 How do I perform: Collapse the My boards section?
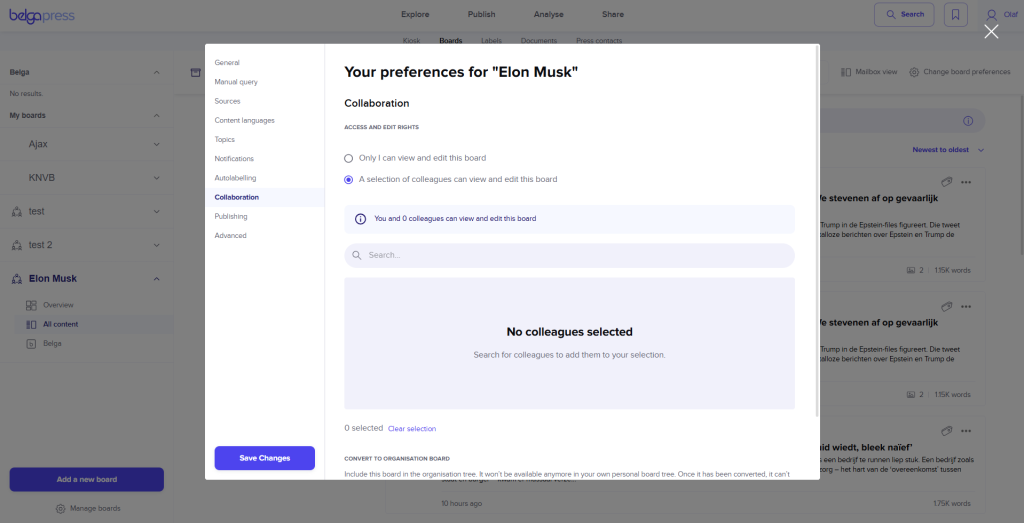click(157, 116)
